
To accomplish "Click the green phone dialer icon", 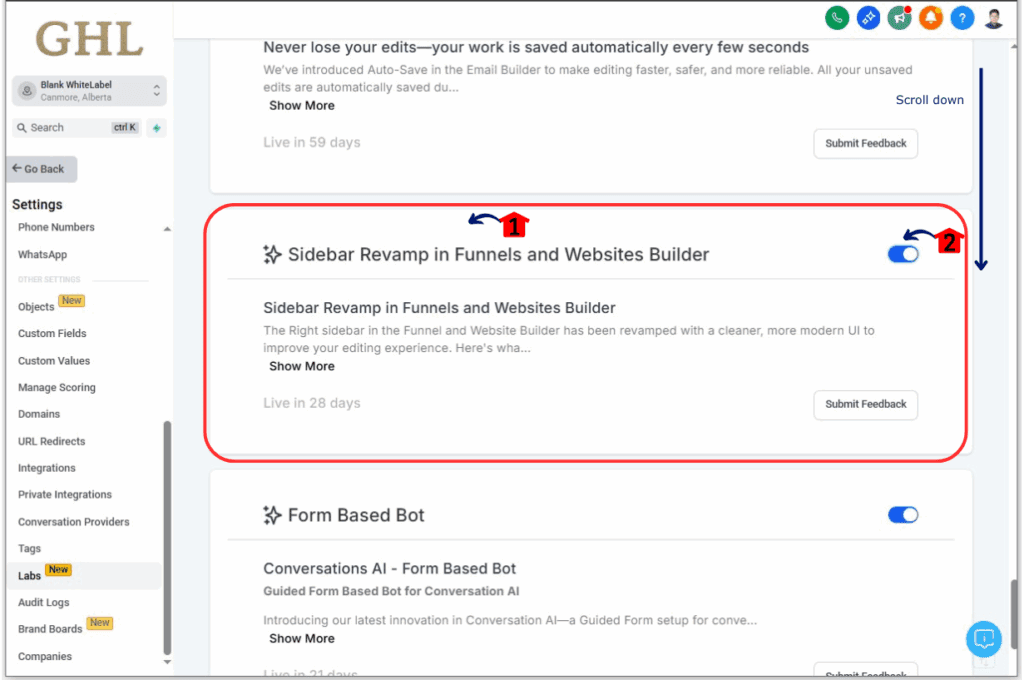I will coord(837,18).
